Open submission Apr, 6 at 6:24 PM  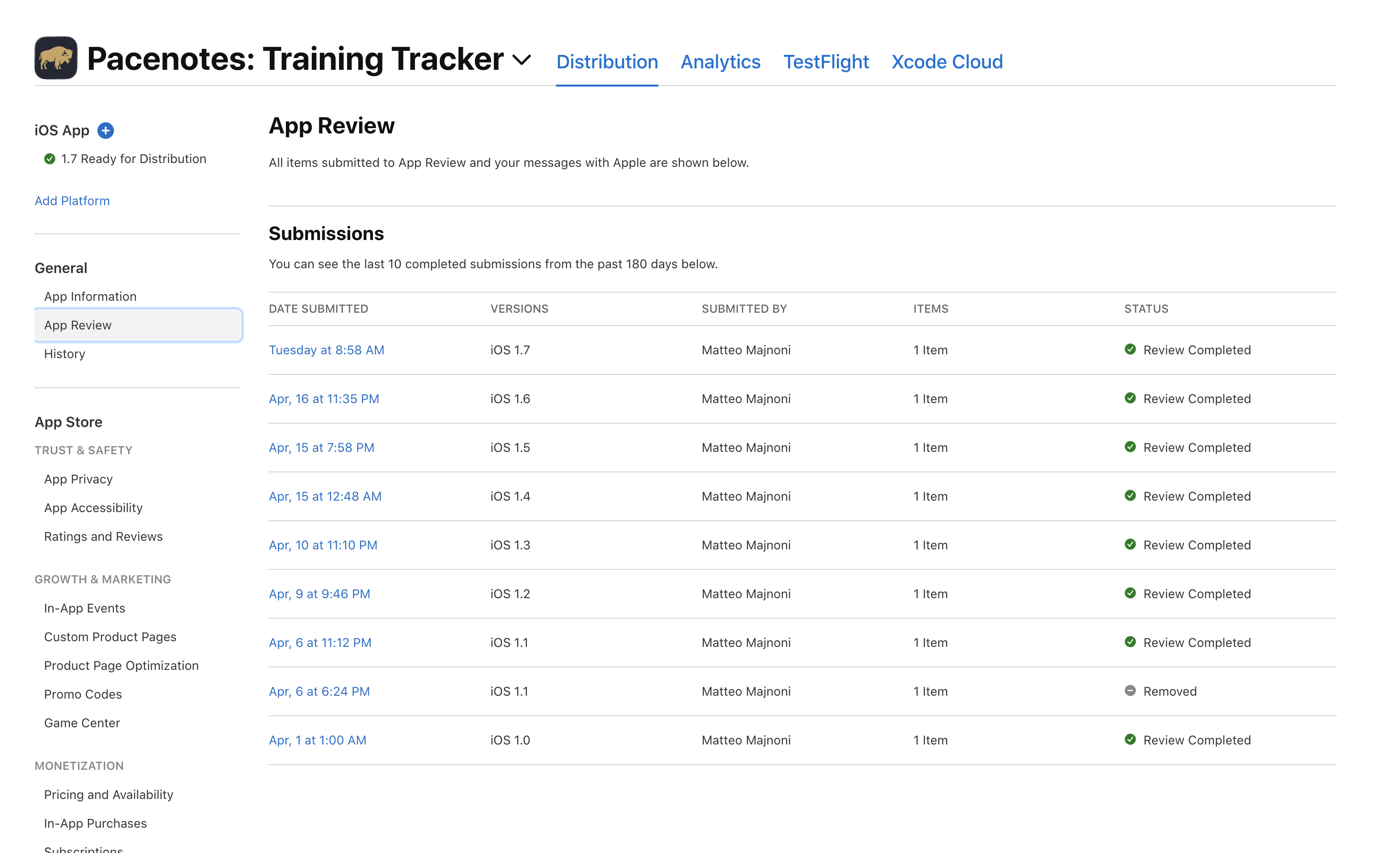(319, 691)
